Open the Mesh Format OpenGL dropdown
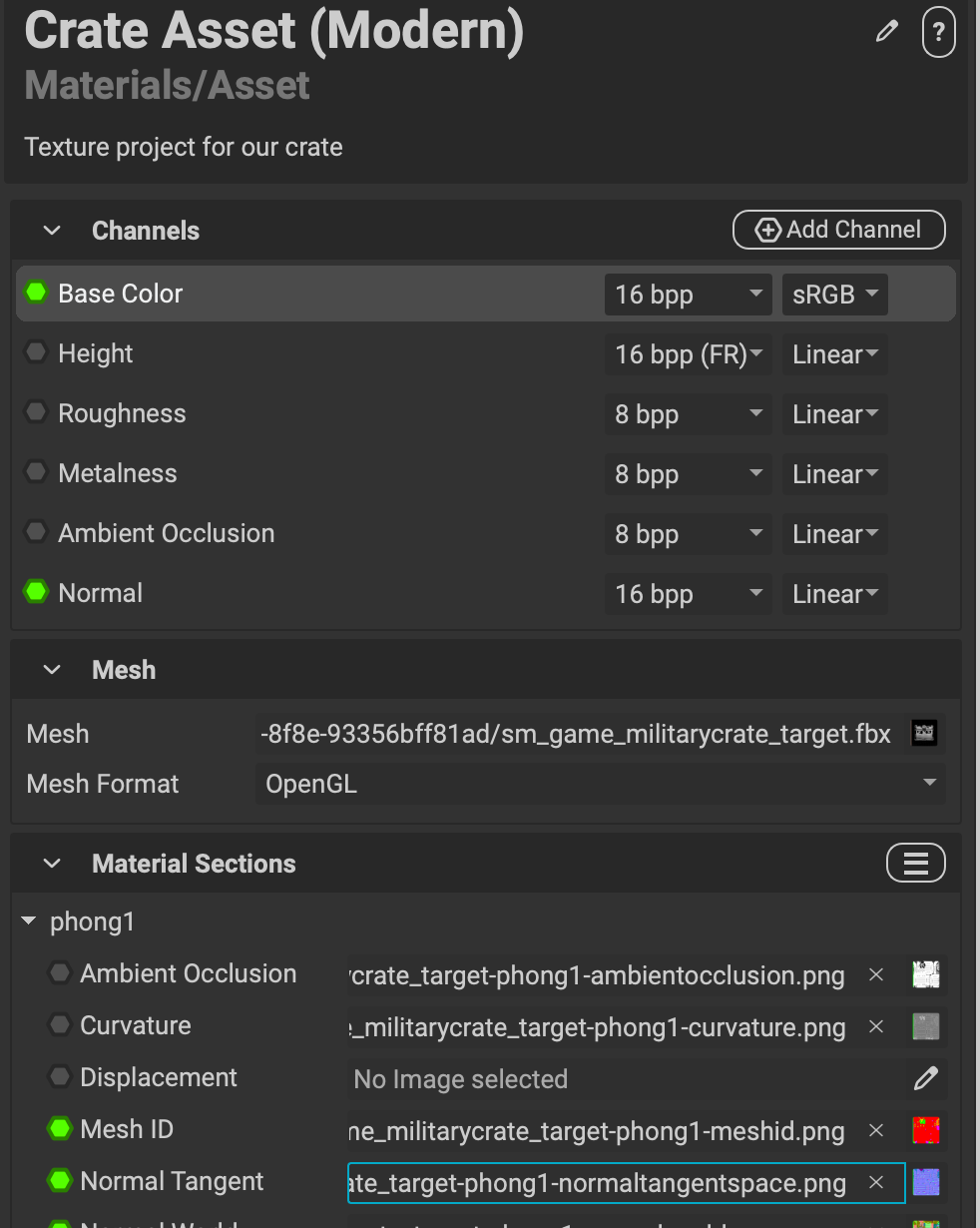Image resolution: width=980 pixels, height=1228 pixels. tap(600, 784)
